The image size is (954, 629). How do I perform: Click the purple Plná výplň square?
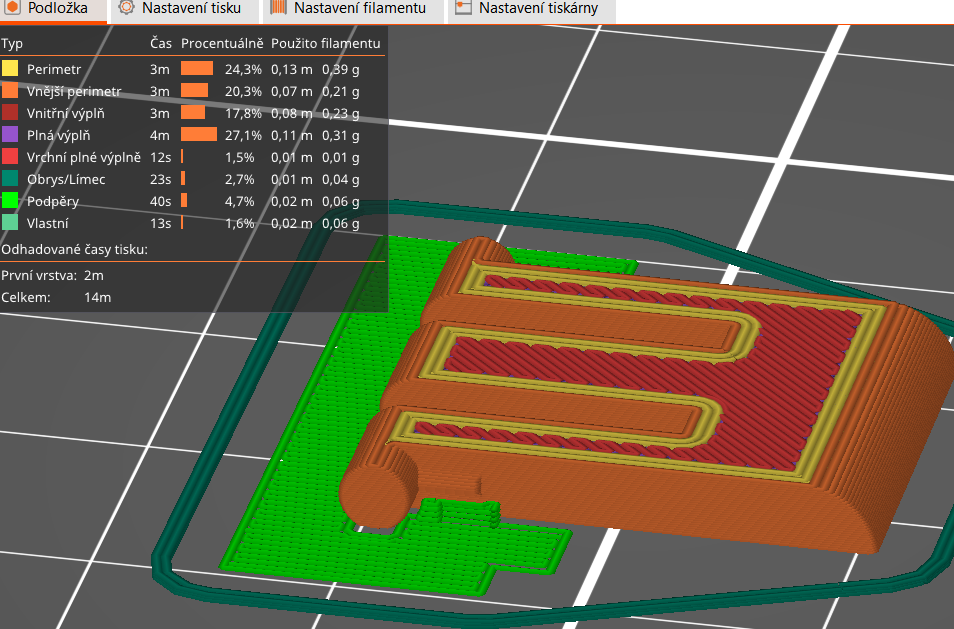(x=12, y=135)
